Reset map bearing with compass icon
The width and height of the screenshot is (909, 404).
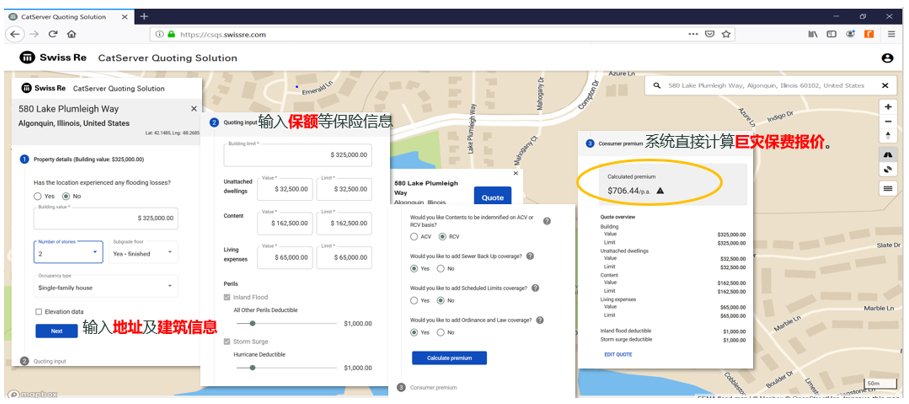click(x=888, y=136)
